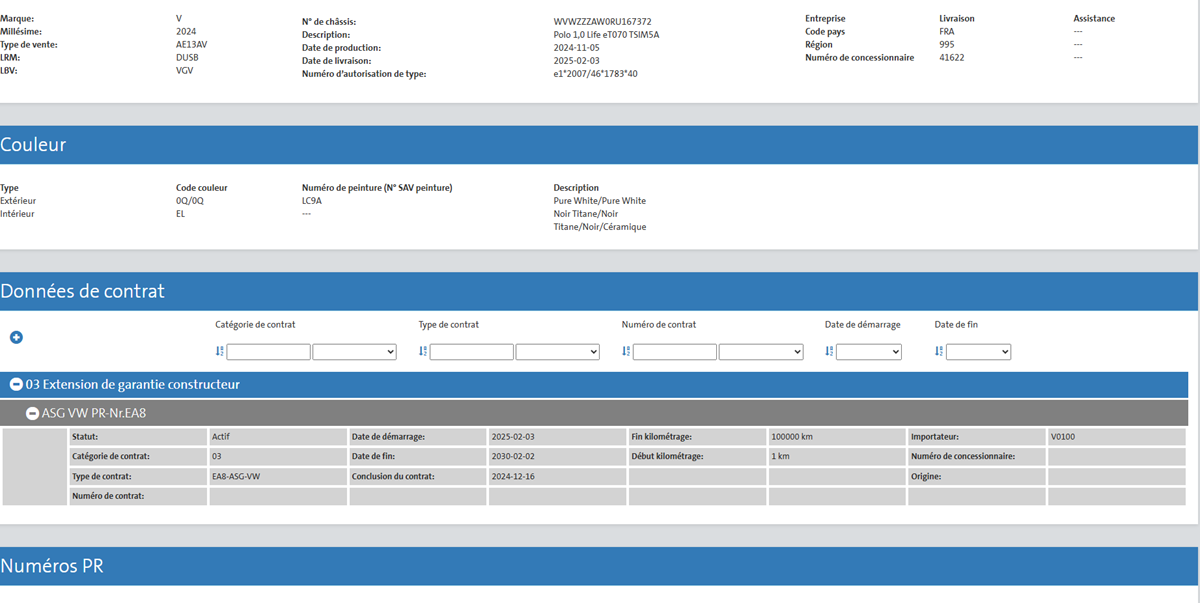1200x603 pixels.
Task: Open the Numéro de contrat filter dropdown
Action: (760, 352)
